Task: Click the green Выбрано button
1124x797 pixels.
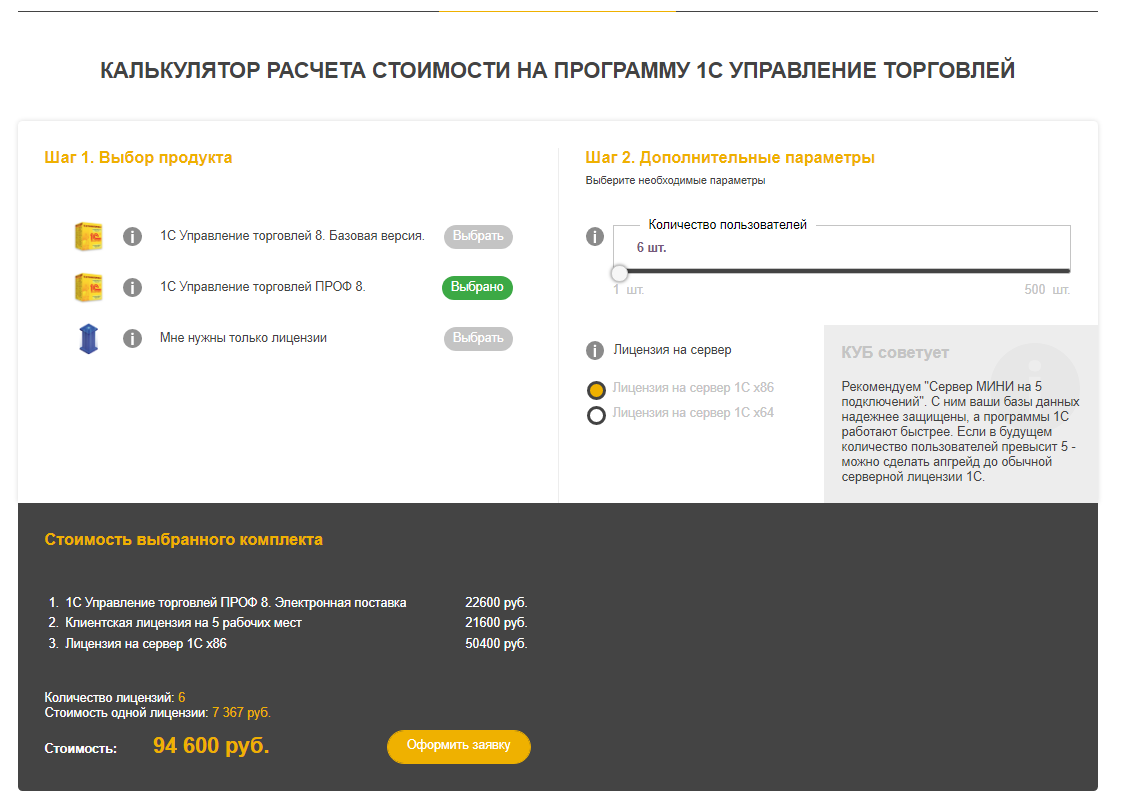Action: [477, 287]
